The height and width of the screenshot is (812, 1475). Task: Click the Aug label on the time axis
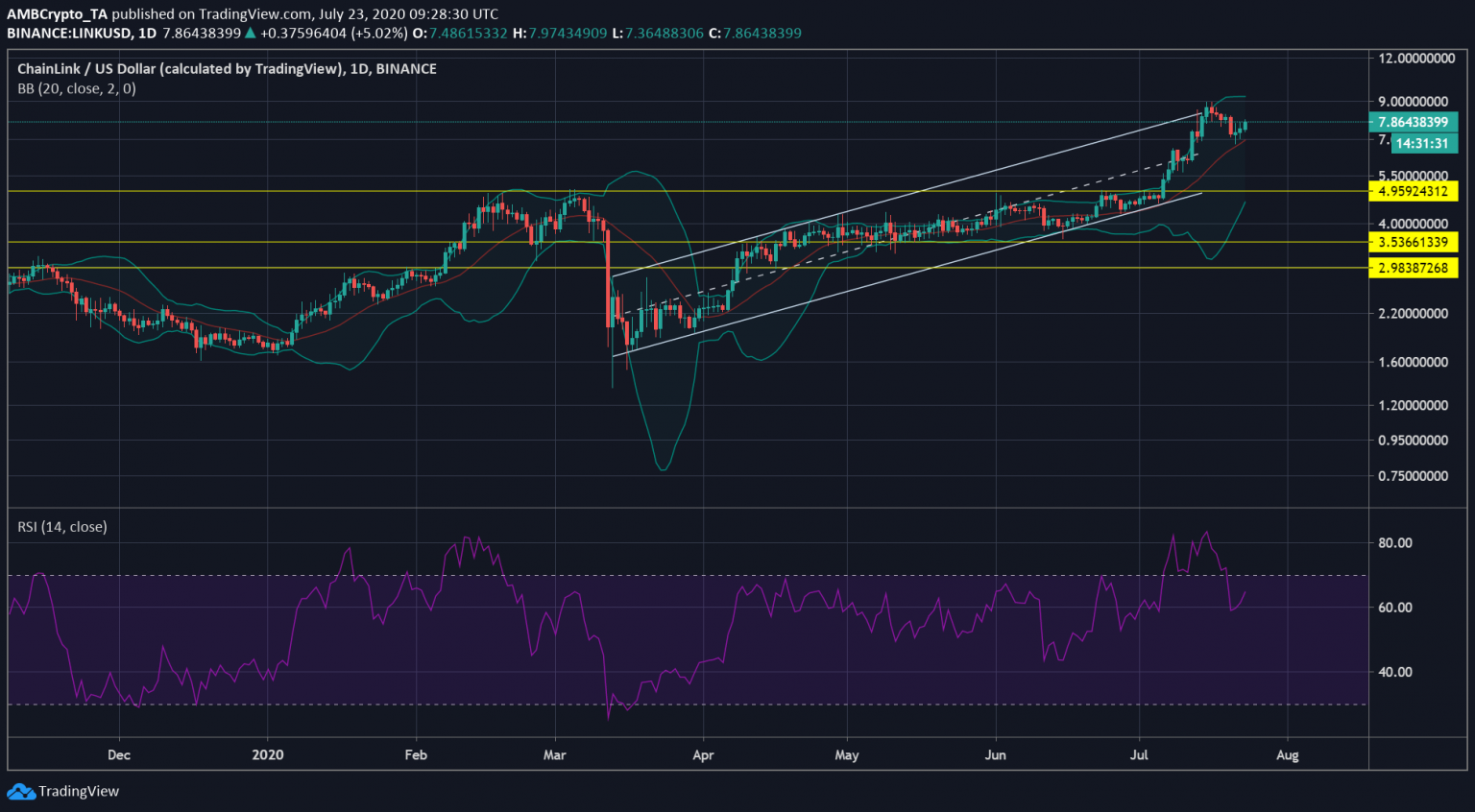1287,755
